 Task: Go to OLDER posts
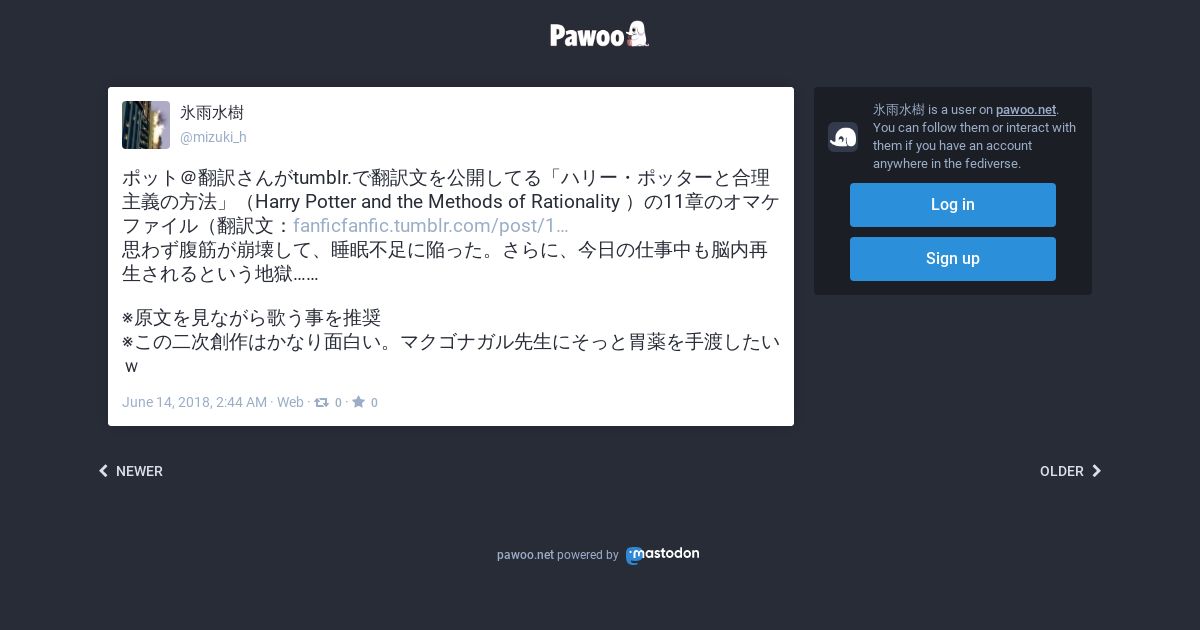pos(1070,471)
